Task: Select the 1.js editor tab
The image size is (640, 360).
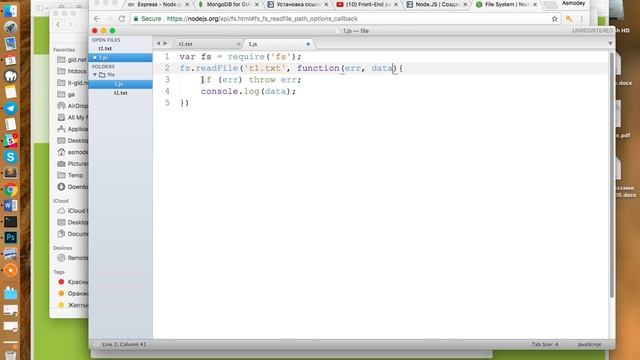Action: [x=278, y=44]
